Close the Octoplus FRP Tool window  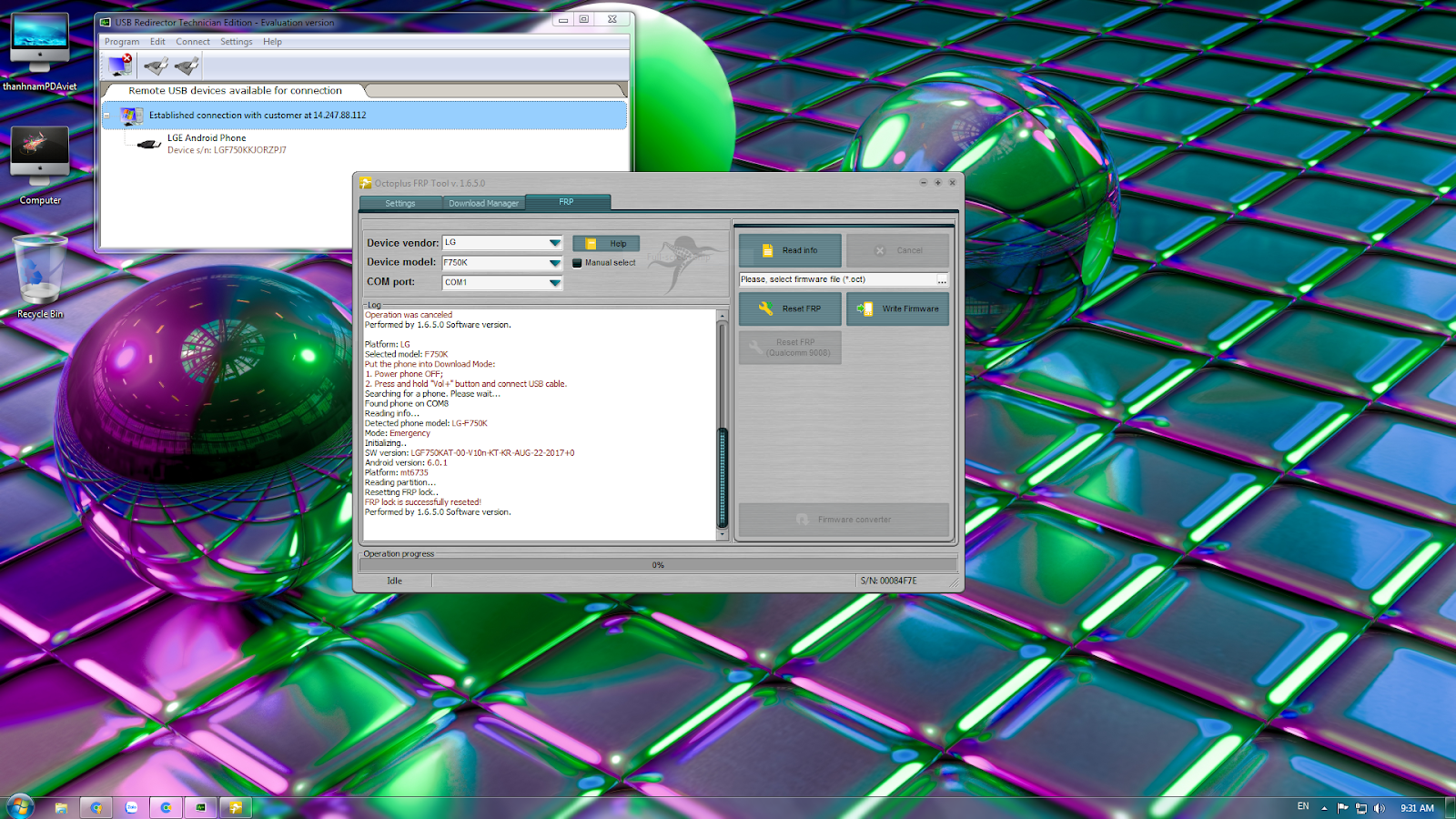point(952,183)
